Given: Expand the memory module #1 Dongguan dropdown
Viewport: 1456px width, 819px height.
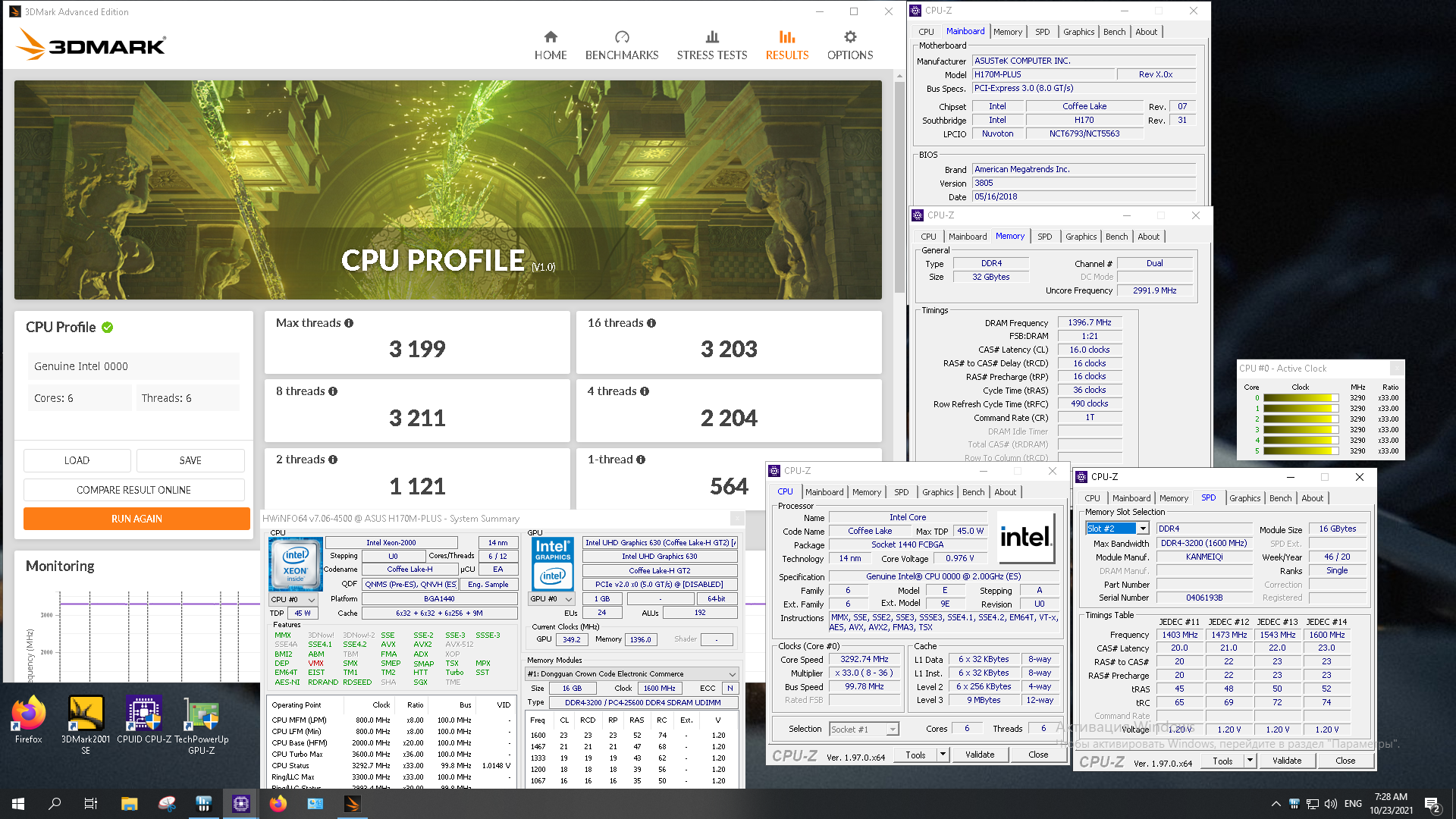Looking at the screenshot, I should 632,673.
